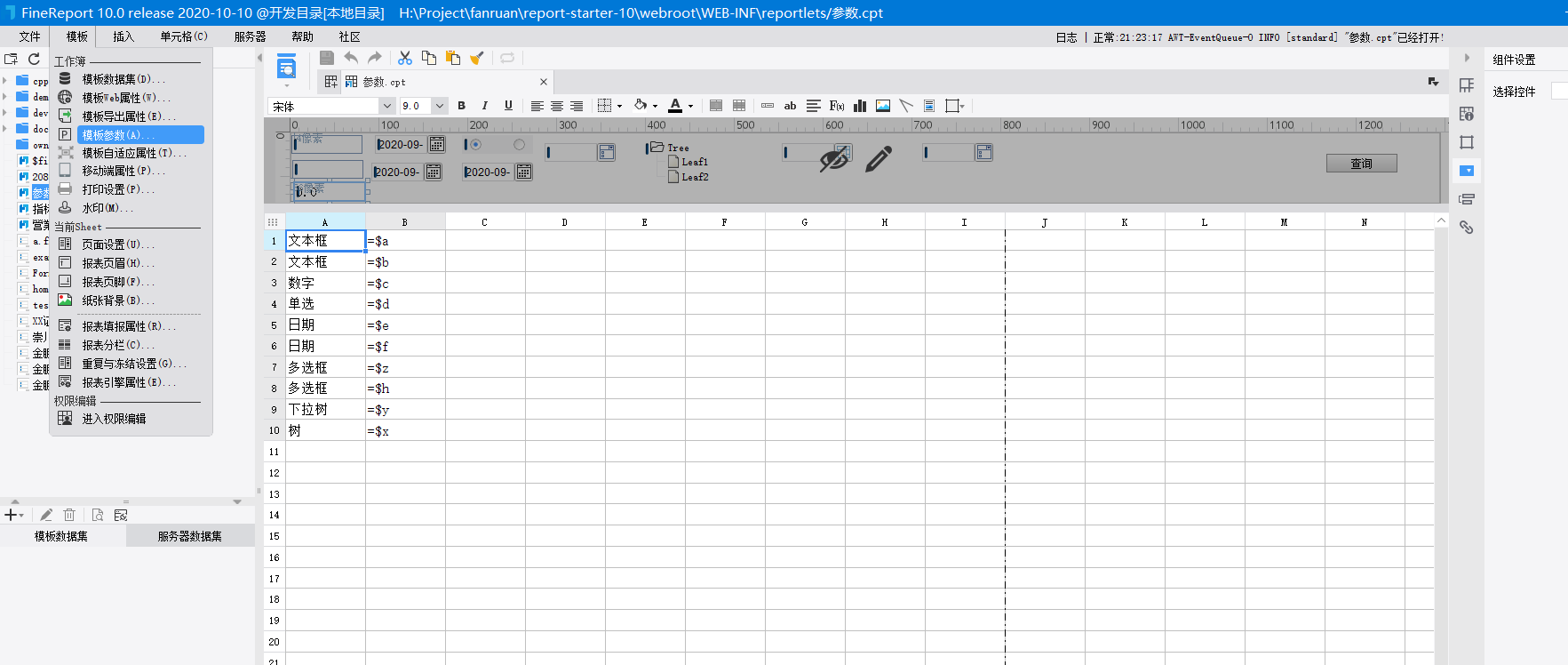The height and width of the screenshot is (665, 1568).
Task: Open the 插入 menu
Action: [123, 36]
